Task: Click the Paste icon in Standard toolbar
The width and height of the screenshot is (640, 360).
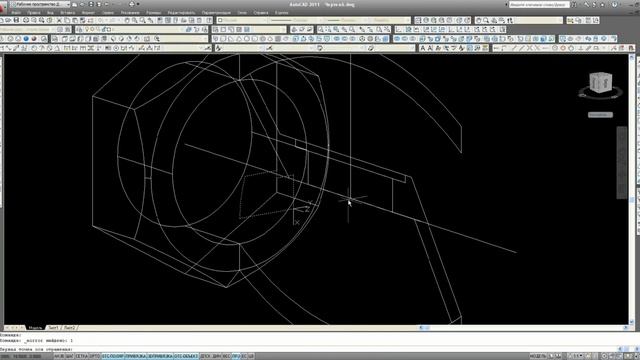Action: click(75, 20)
